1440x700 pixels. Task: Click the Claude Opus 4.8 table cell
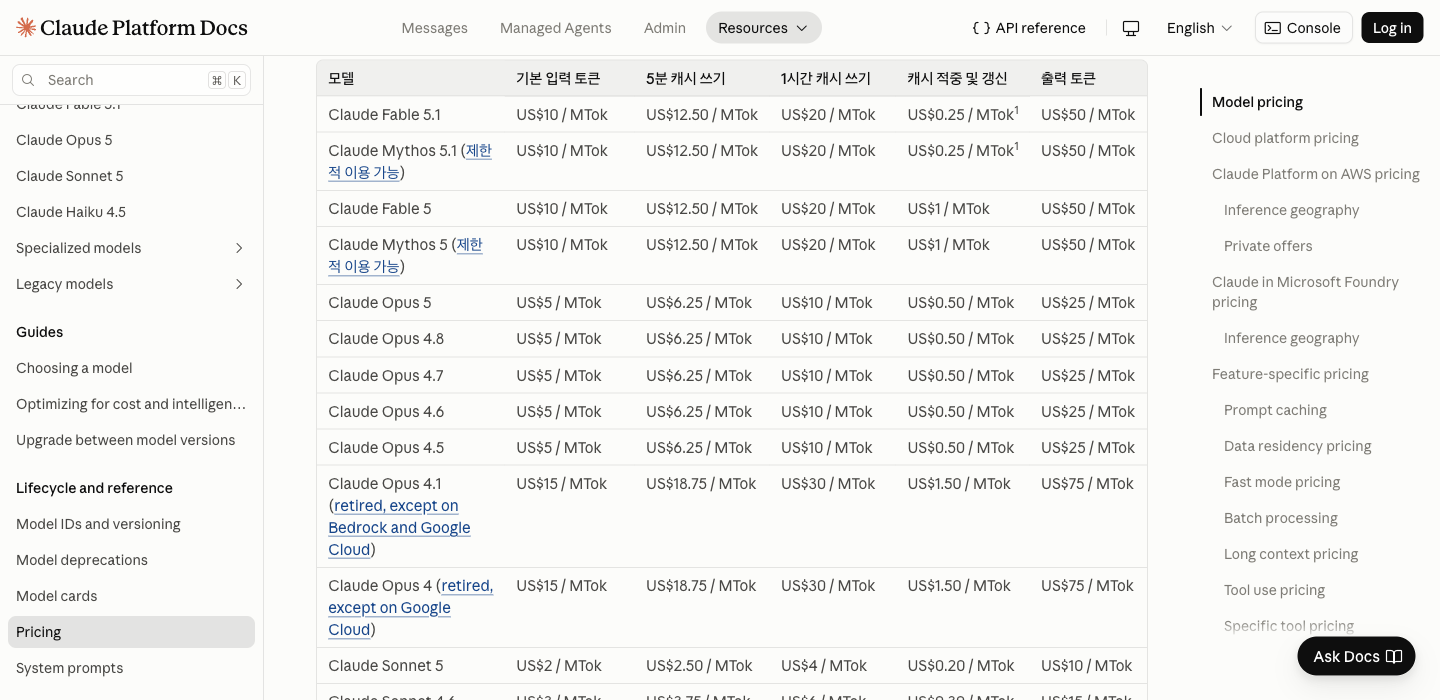point(386,339)
